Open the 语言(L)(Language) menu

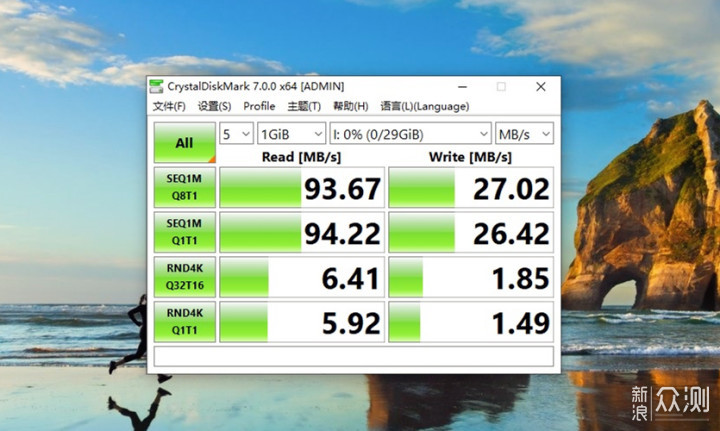pos(424,106)
